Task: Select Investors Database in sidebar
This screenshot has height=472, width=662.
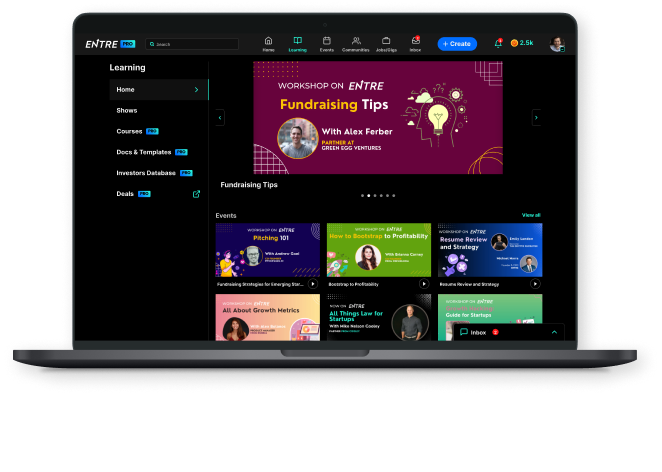Action: (146, 173)
